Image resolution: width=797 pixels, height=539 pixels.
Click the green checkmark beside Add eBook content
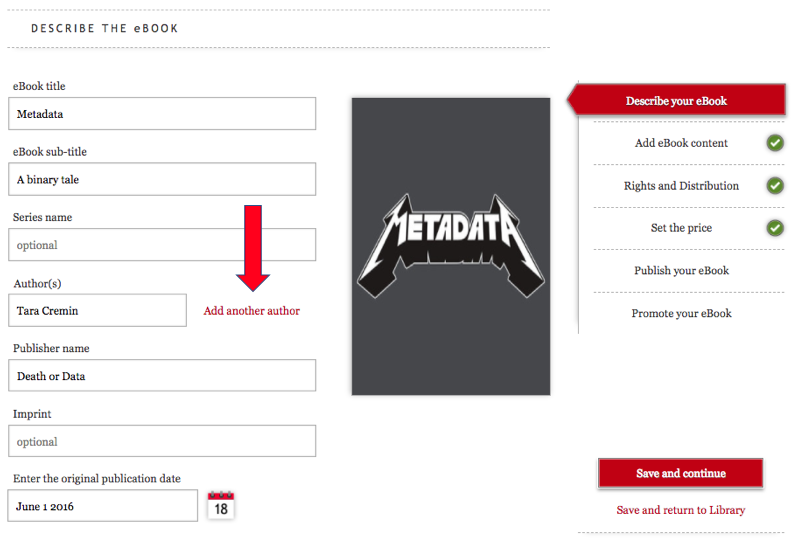775,143
